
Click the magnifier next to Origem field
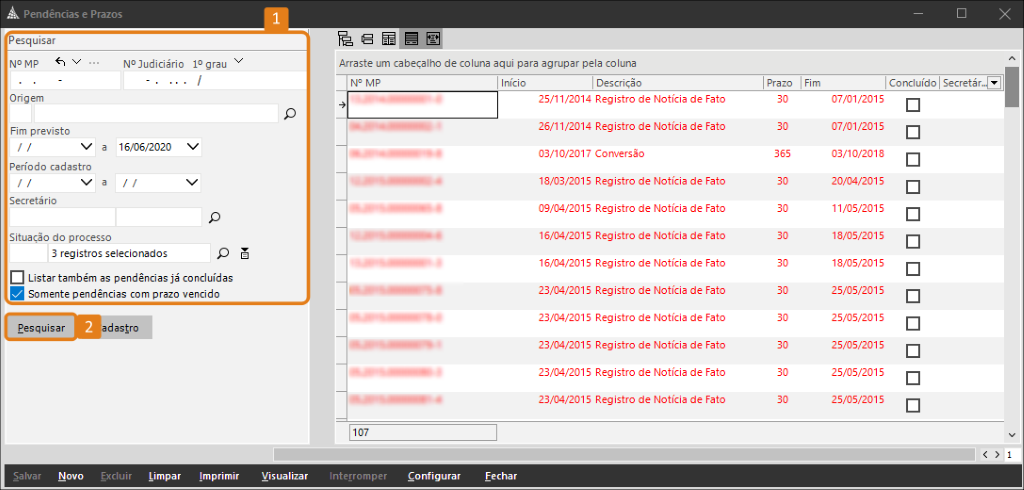[x=290, y=114]
